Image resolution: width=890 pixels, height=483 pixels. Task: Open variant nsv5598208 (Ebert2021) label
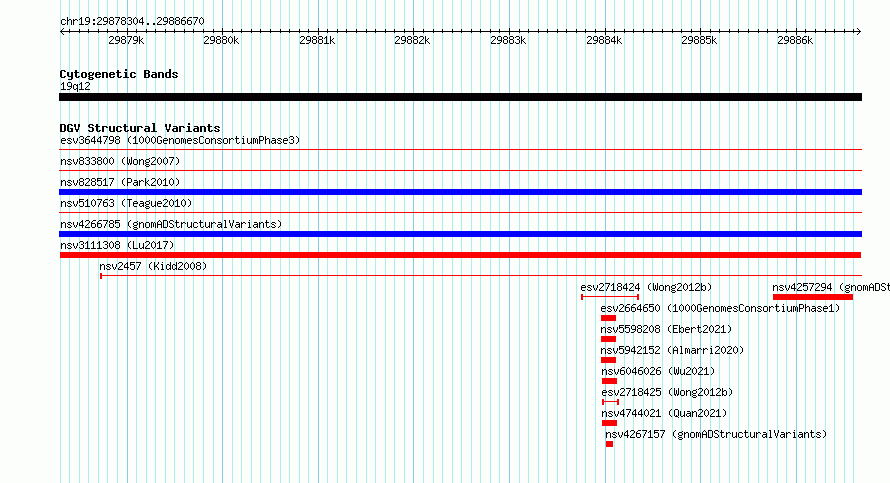[x=666, y=329]
